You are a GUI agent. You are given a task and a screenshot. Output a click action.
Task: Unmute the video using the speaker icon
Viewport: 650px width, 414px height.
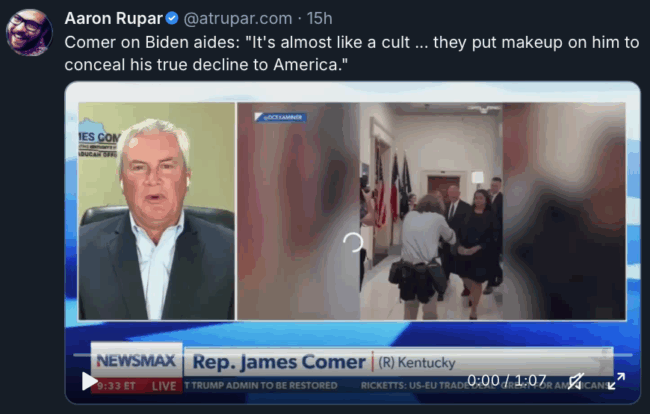tap(576, 381)
